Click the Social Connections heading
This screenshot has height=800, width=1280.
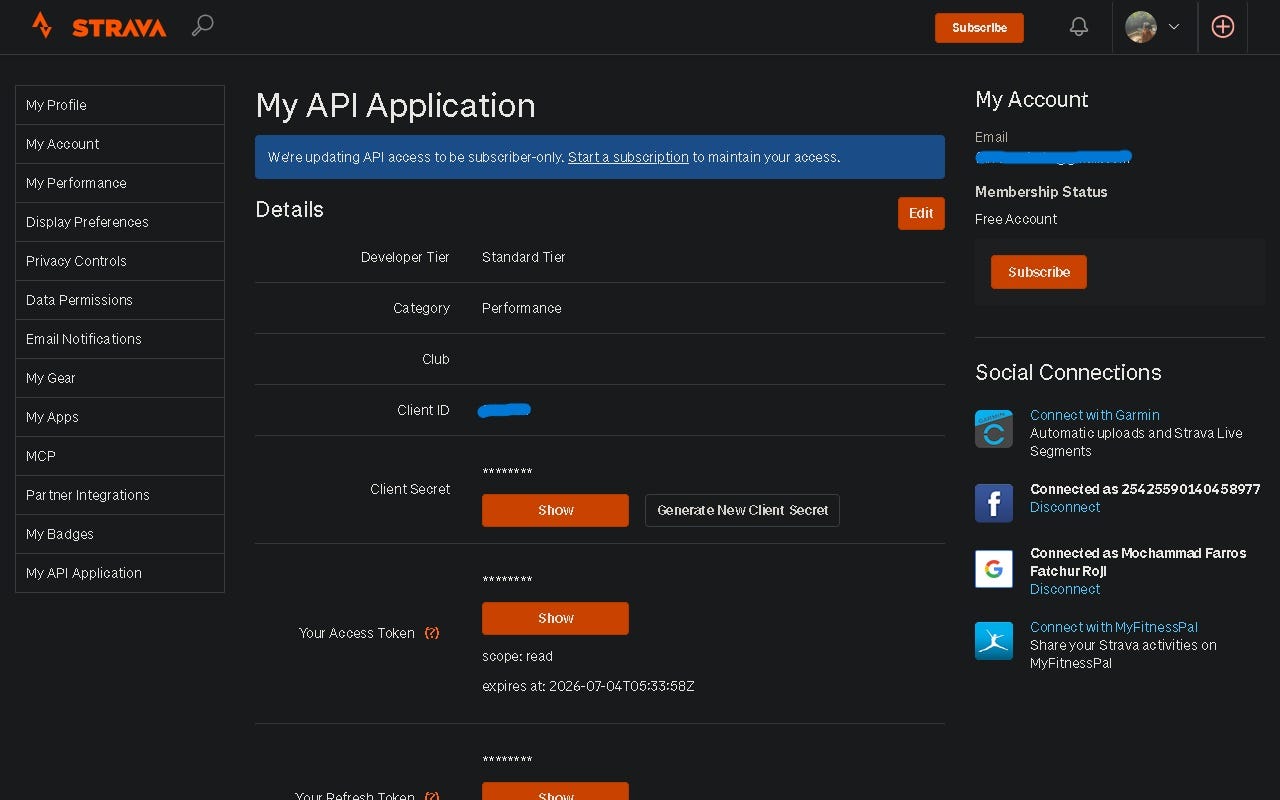pyautogui.click(x=1068, y=372)
